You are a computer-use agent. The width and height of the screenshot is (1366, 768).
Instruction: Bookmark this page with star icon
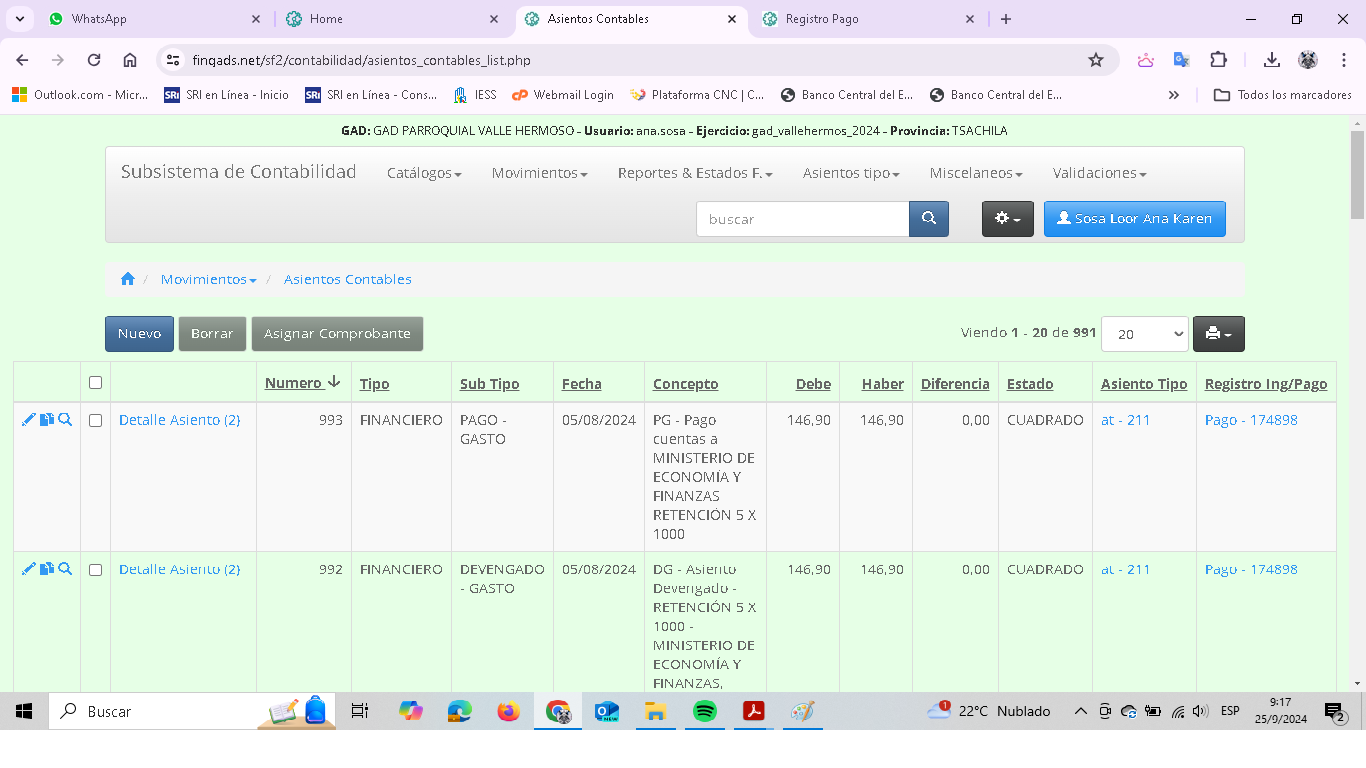1096,60
